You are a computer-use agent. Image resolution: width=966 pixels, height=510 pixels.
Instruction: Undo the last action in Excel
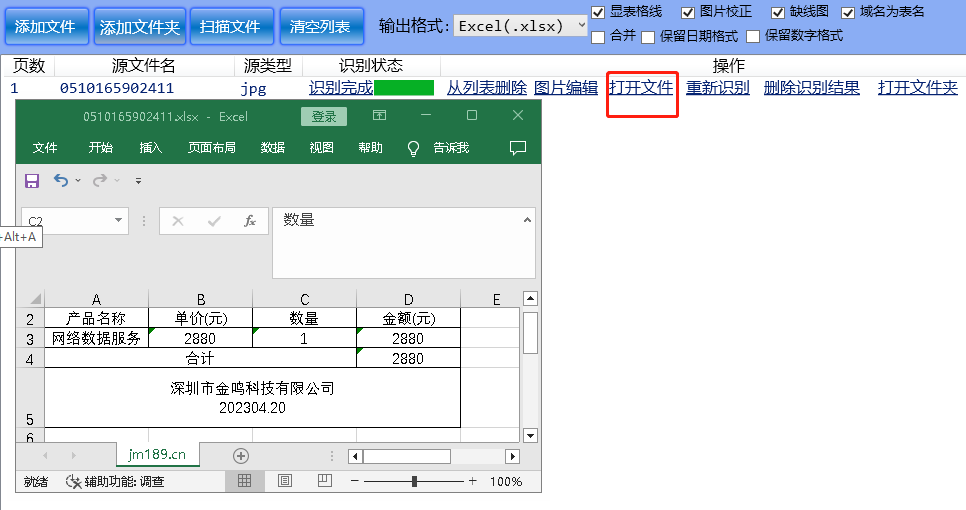tap(60, 180)
